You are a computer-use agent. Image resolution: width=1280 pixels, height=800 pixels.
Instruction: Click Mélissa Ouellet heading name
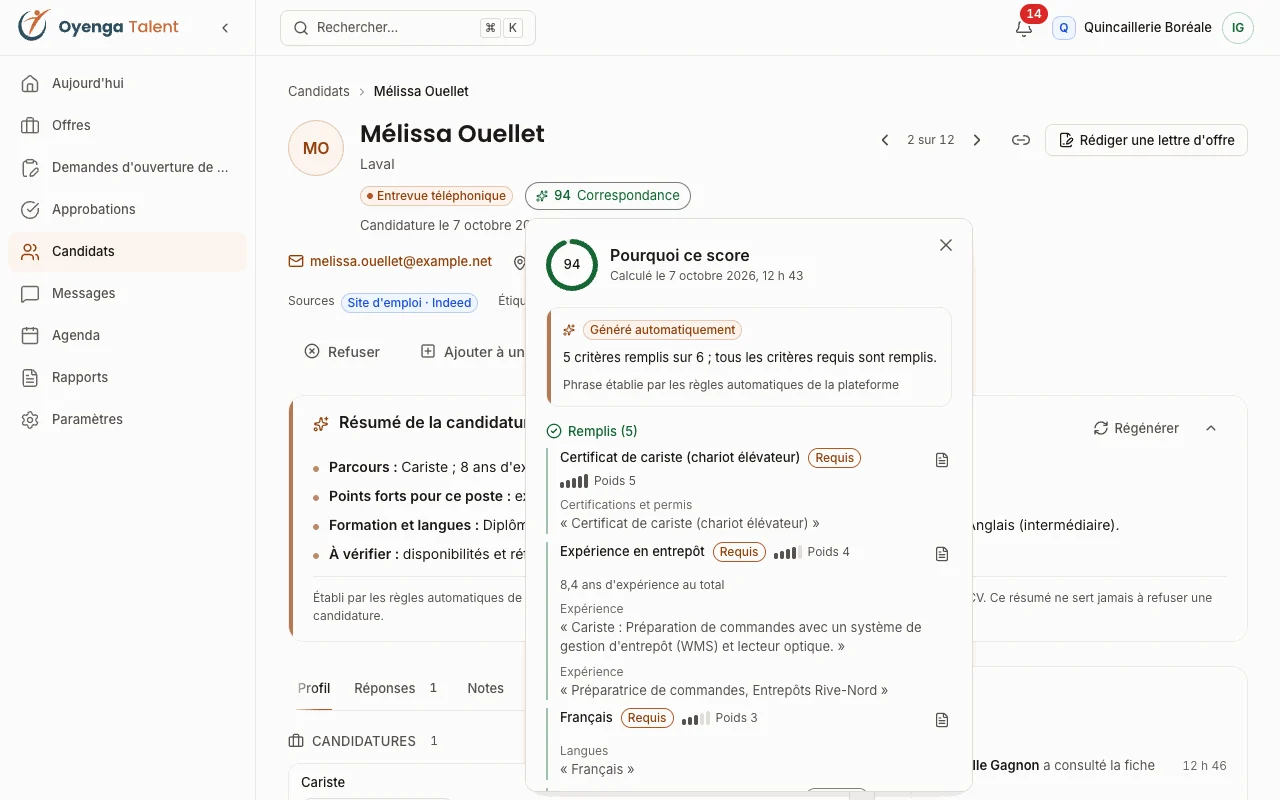click(x=452, y=134)
